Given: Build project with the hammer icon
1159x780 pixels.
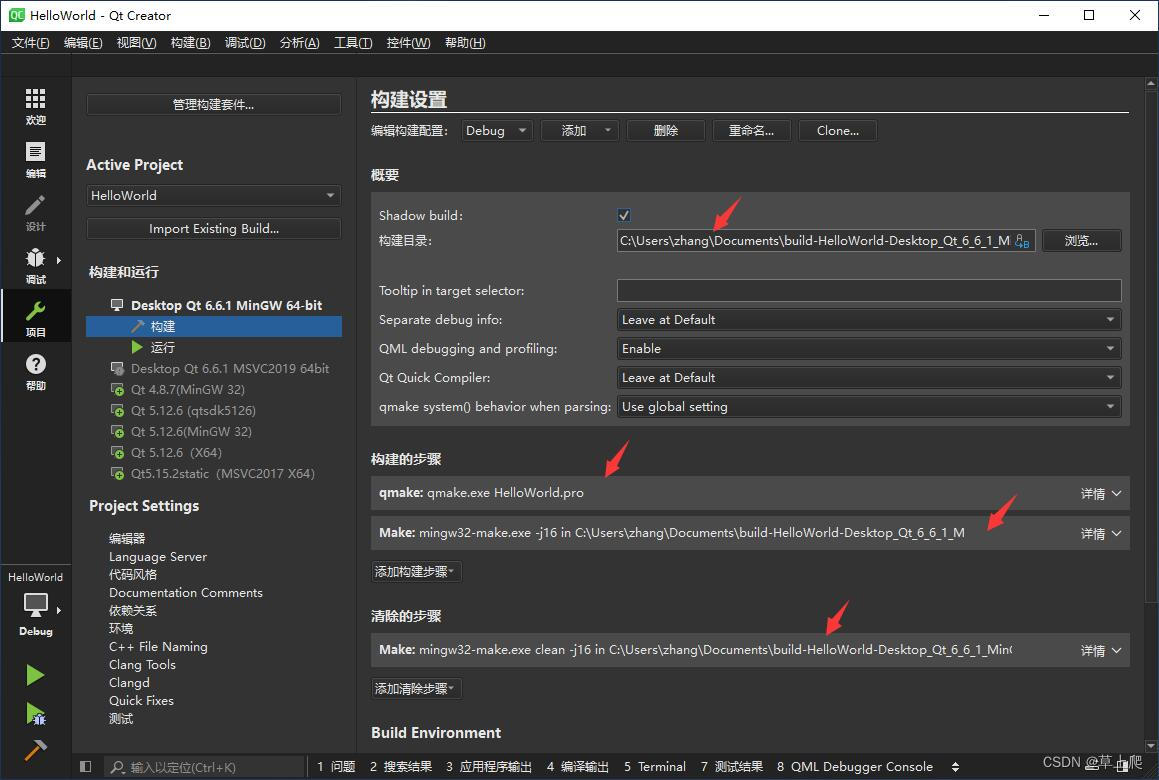Looking at the screenshot, I should [35, 750].
